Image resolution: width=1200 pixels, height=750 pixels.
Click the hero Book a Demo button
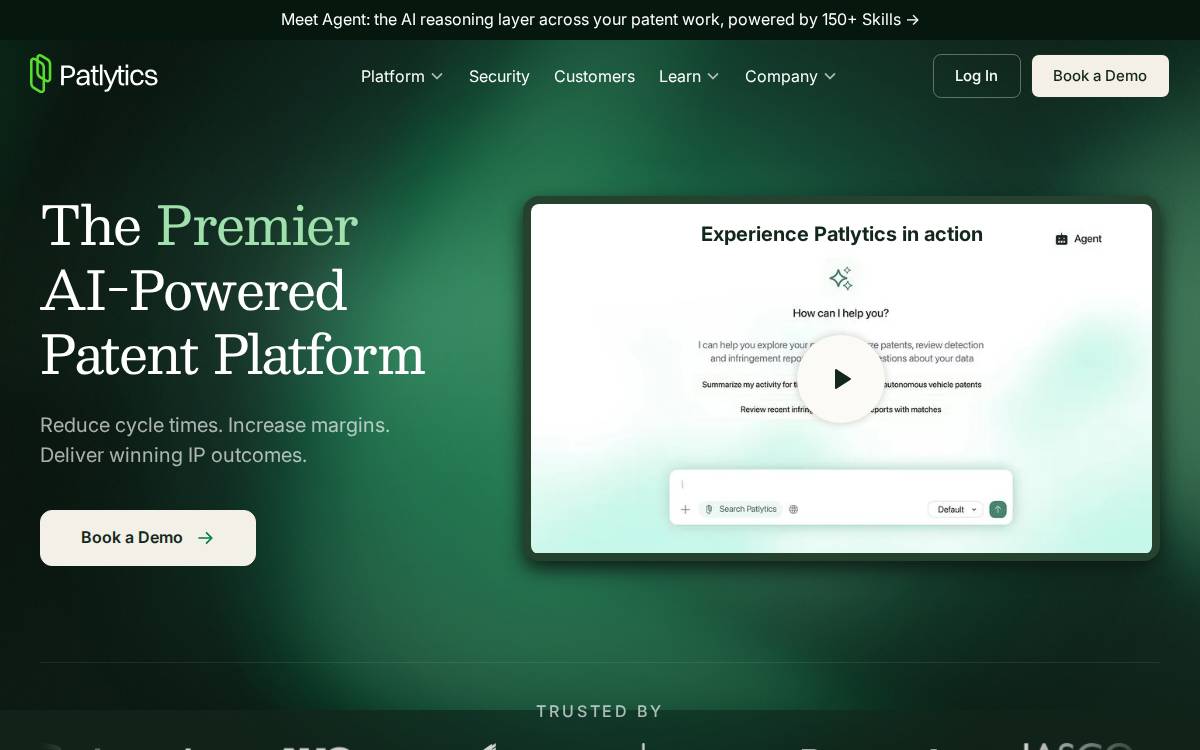click(148, 538)
